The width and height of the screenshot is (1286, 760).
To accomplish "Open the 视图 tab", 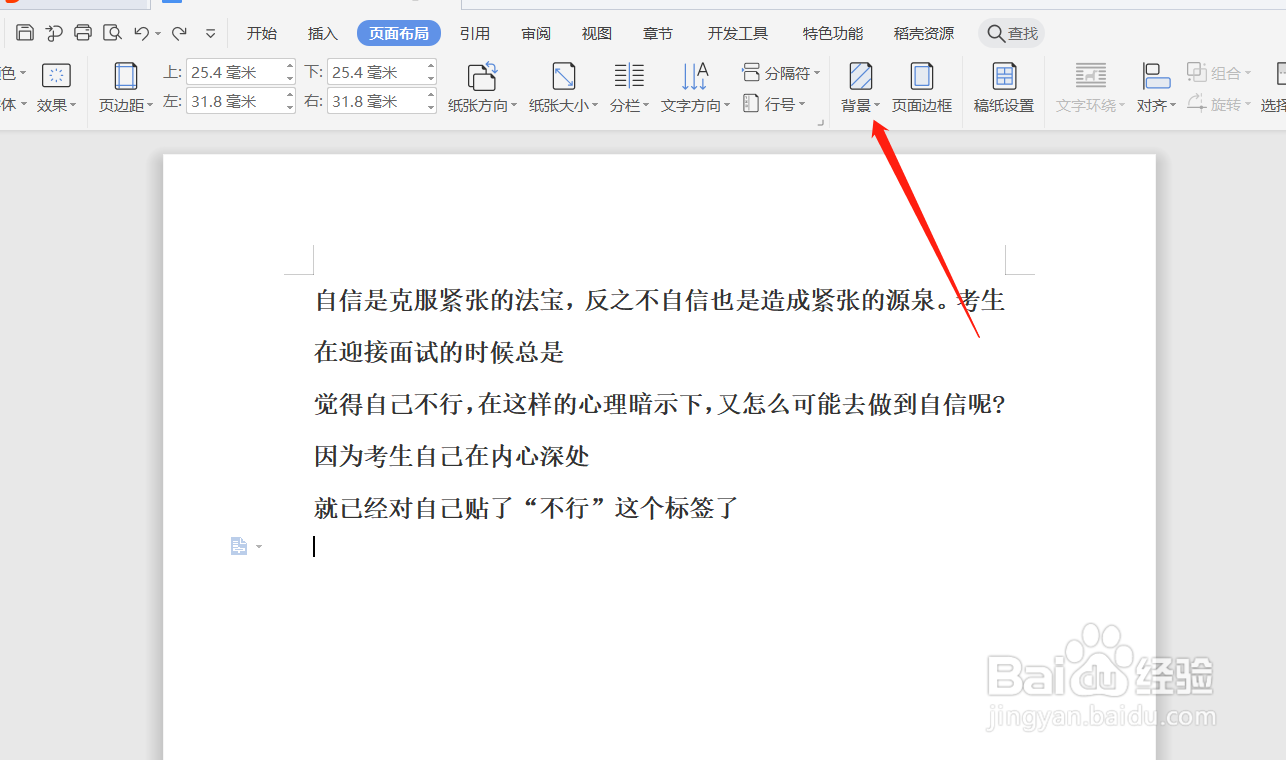I will [x=597, y=33].
